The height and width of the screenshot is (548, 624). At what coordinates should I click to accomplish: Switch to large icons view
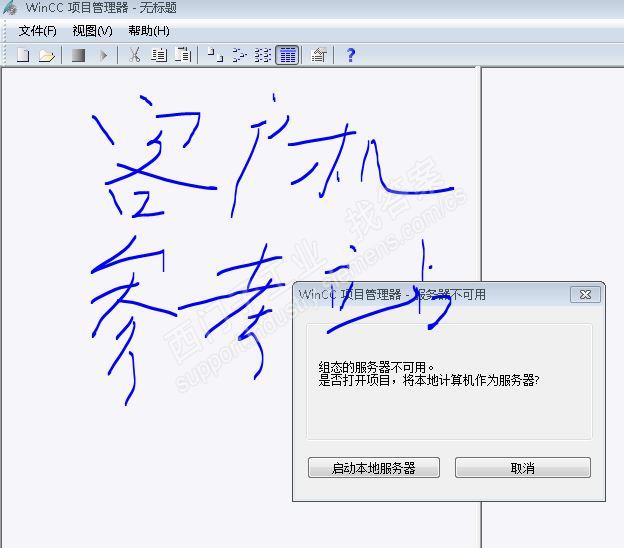[x=215, y=55]
